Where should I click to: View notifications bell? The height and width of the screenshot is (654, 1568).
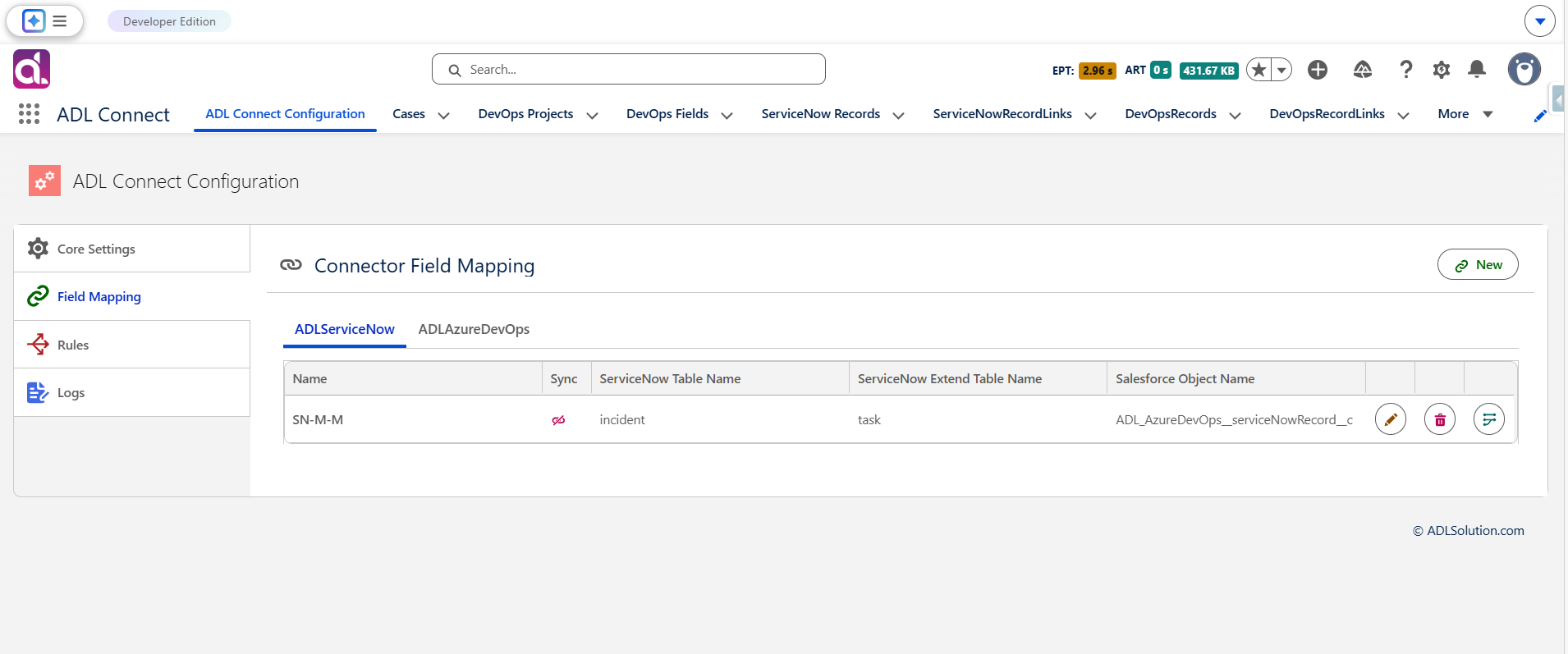click(x=1476, y=70)
